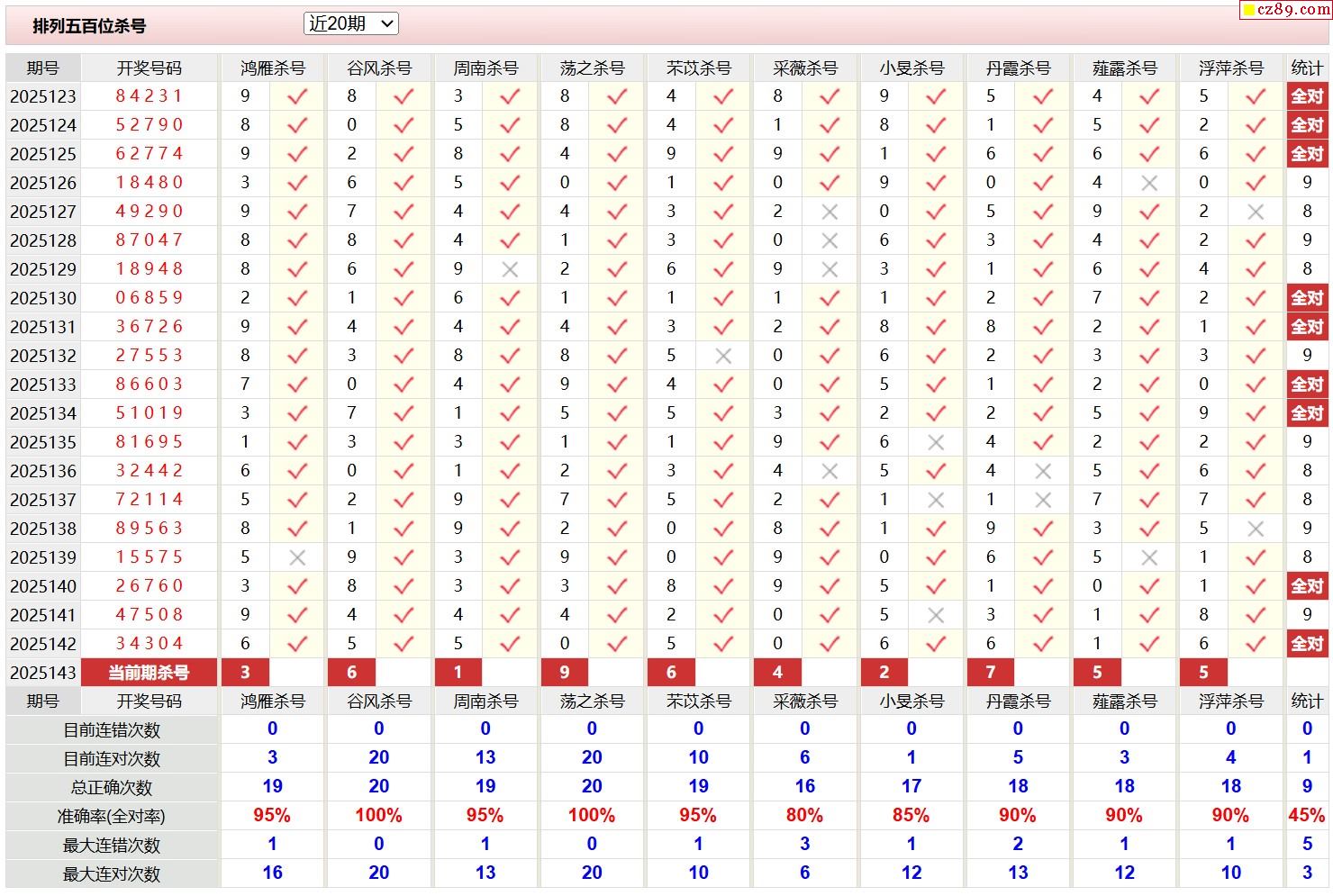Click period number 2025136
Image resolution: width=1333 pixels, height=896 pixels.
[x=43, y=471]
